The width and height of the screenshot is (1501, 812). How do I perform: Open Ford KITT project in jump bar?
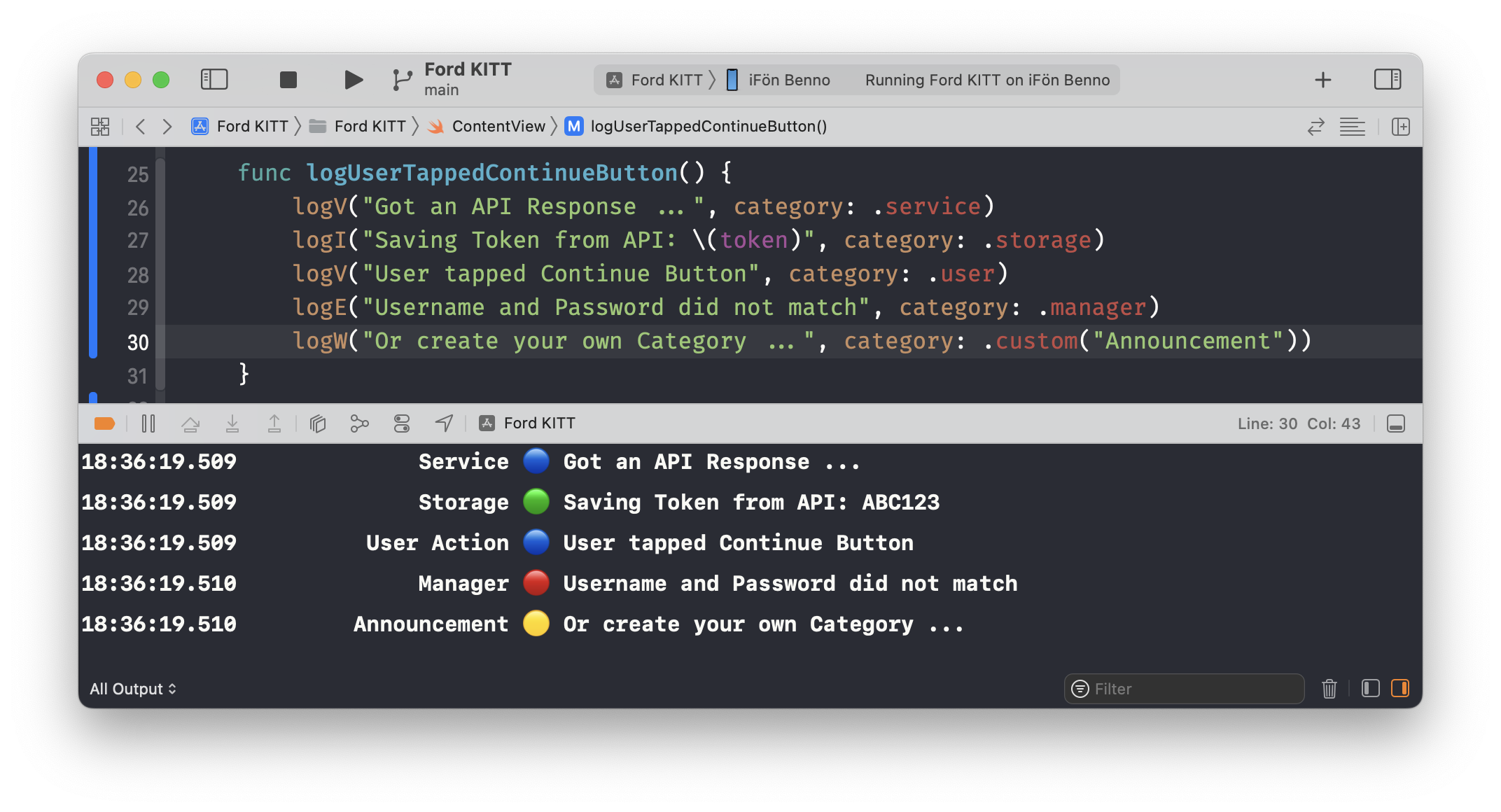pyautogui.click(x=240, y=127)
